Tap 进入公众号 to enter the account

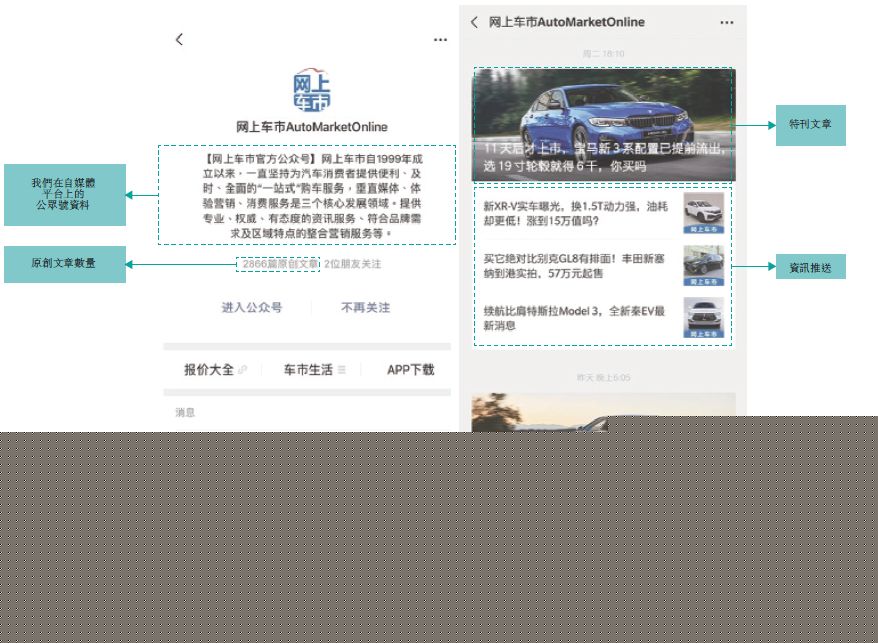252,307
